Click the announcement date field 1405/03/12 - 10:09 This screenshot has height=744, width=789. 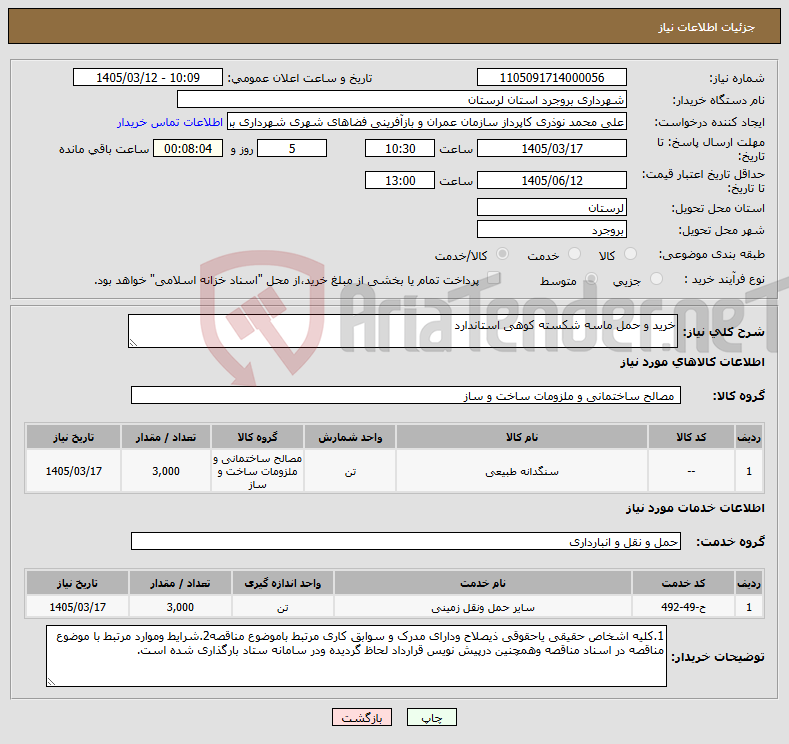coord(147,77)
